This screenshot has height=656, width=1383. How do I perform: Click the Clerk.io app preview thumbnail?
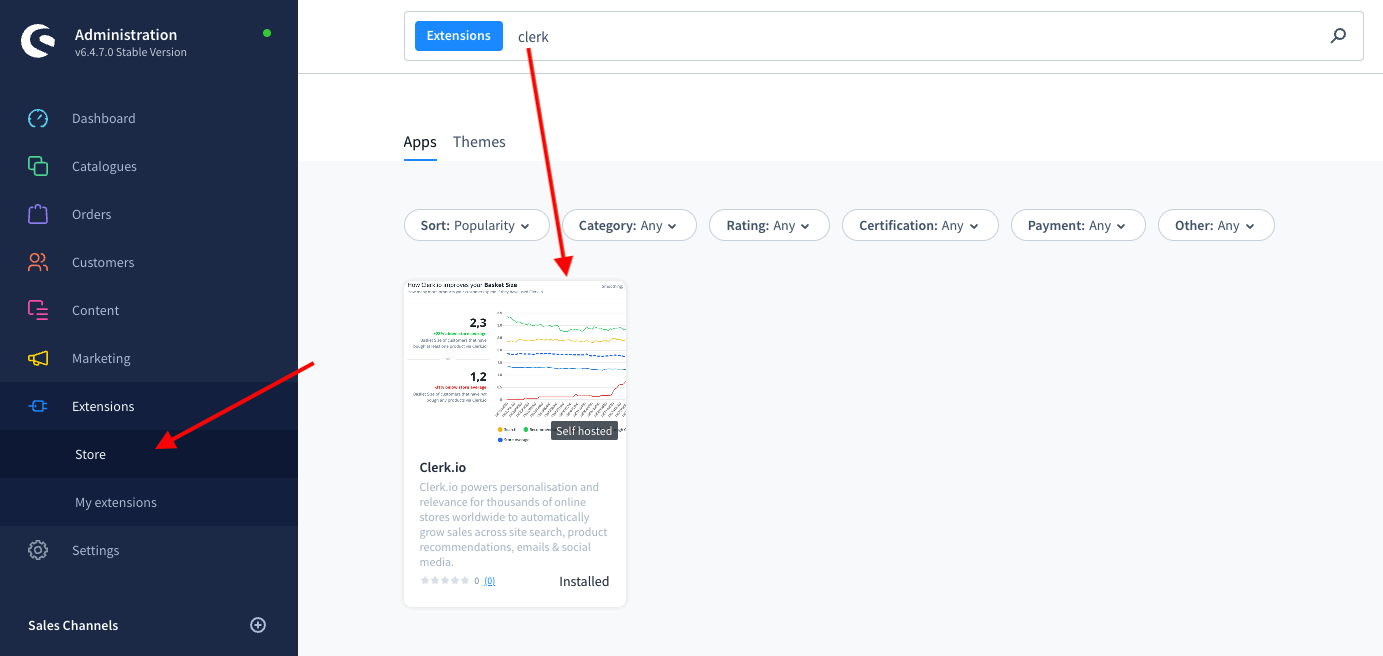coord(514,362)
